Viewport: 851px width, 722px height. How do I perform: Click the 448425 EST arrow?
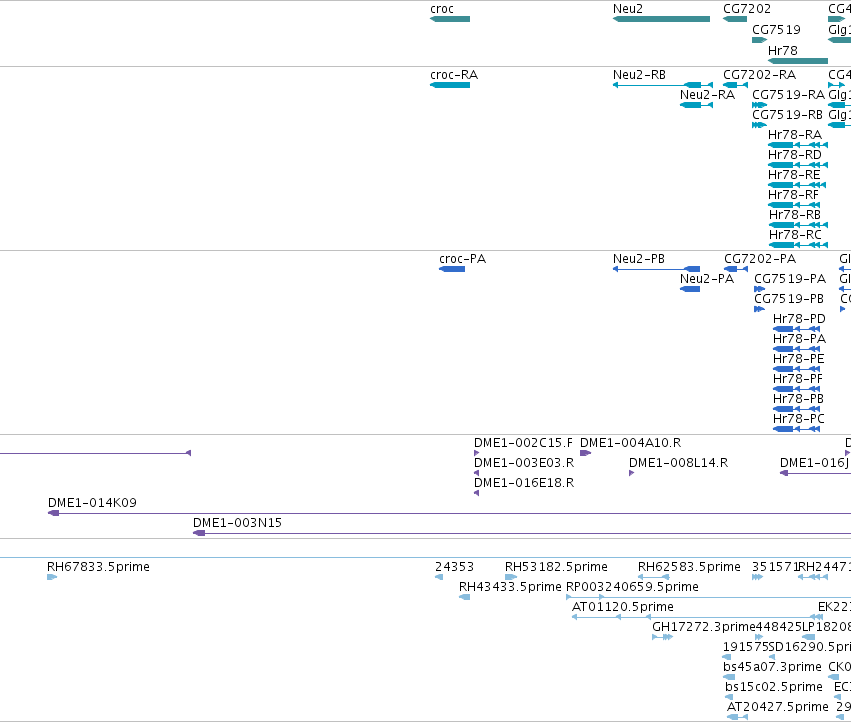pos(759,637)
